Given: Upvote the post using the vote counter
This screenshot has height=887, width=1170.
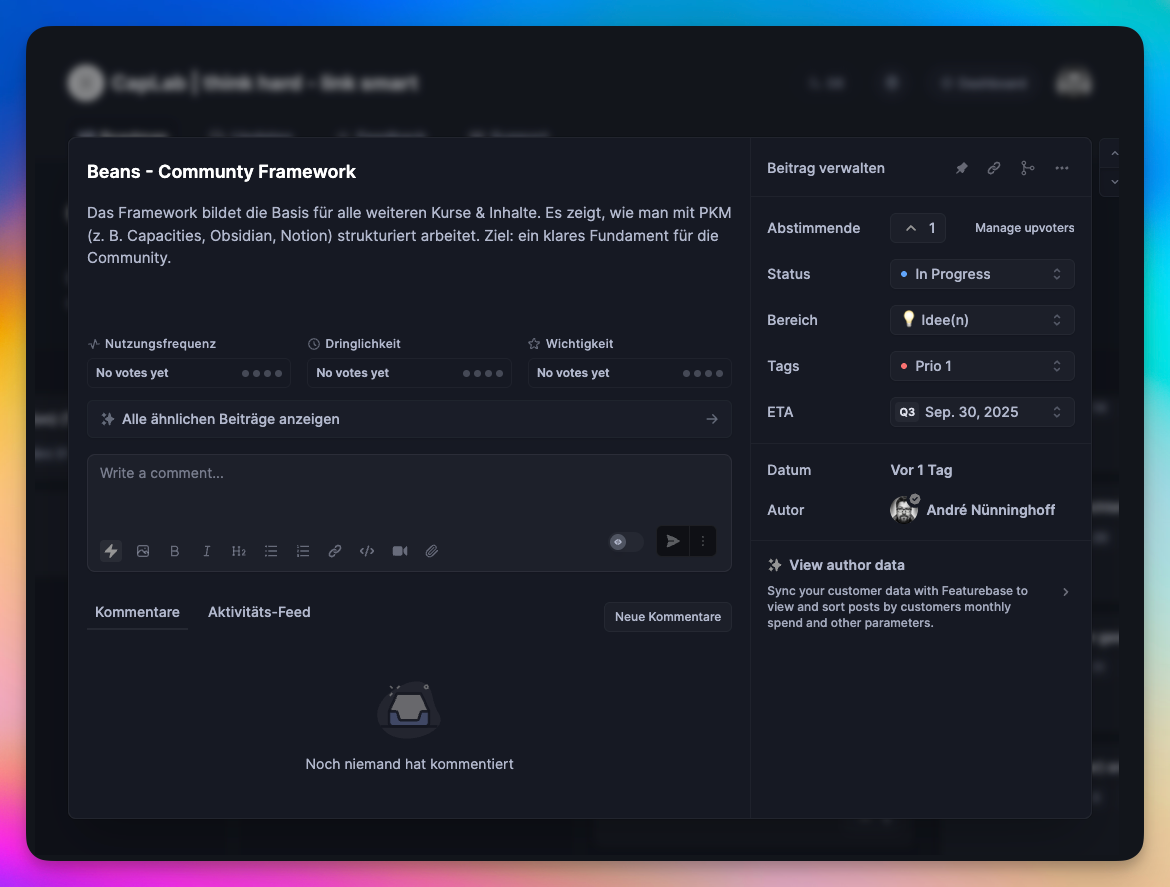Looking at the screenshot, I should point(918,228).
